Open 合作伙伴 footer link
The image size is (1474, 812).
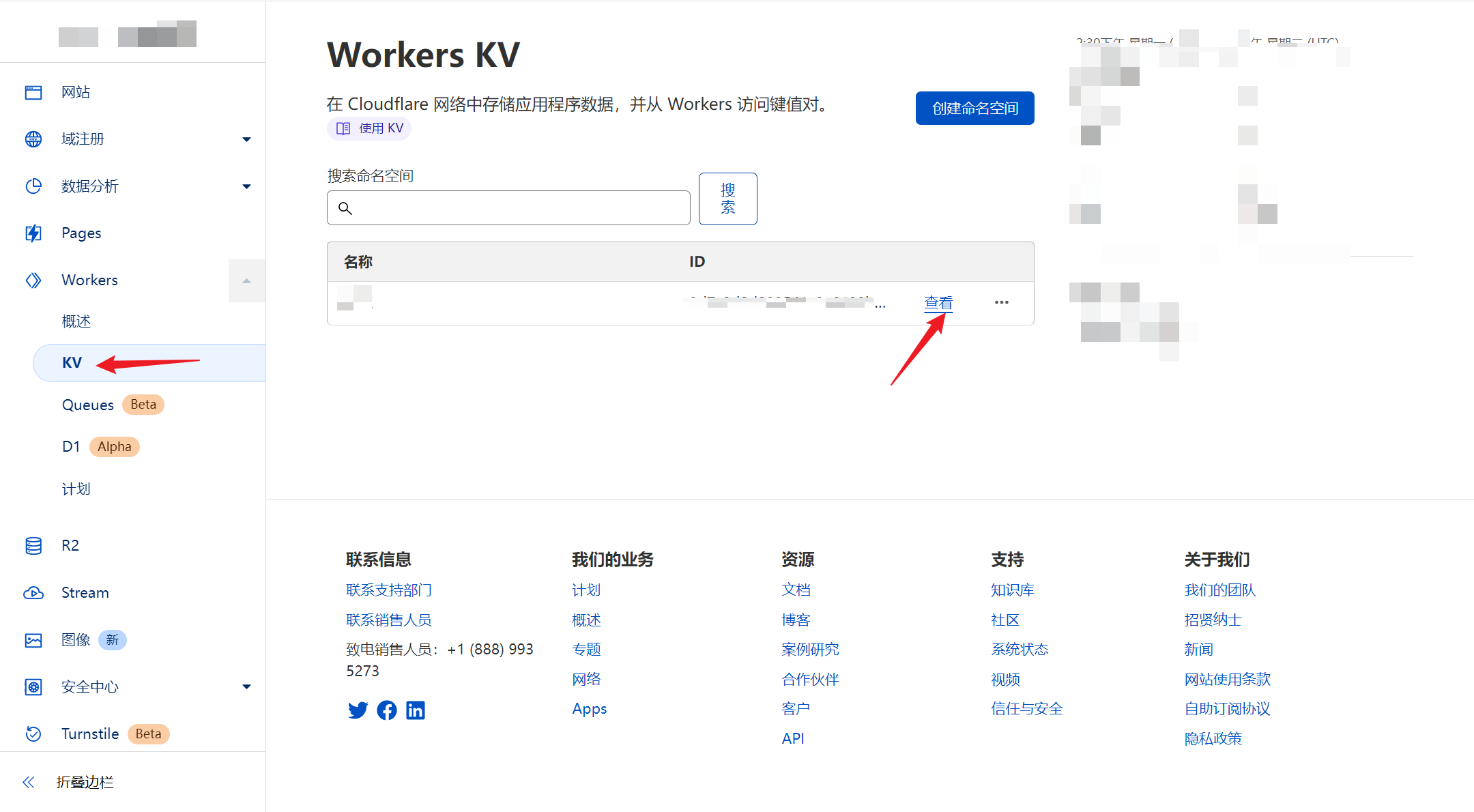coord(810,680)
